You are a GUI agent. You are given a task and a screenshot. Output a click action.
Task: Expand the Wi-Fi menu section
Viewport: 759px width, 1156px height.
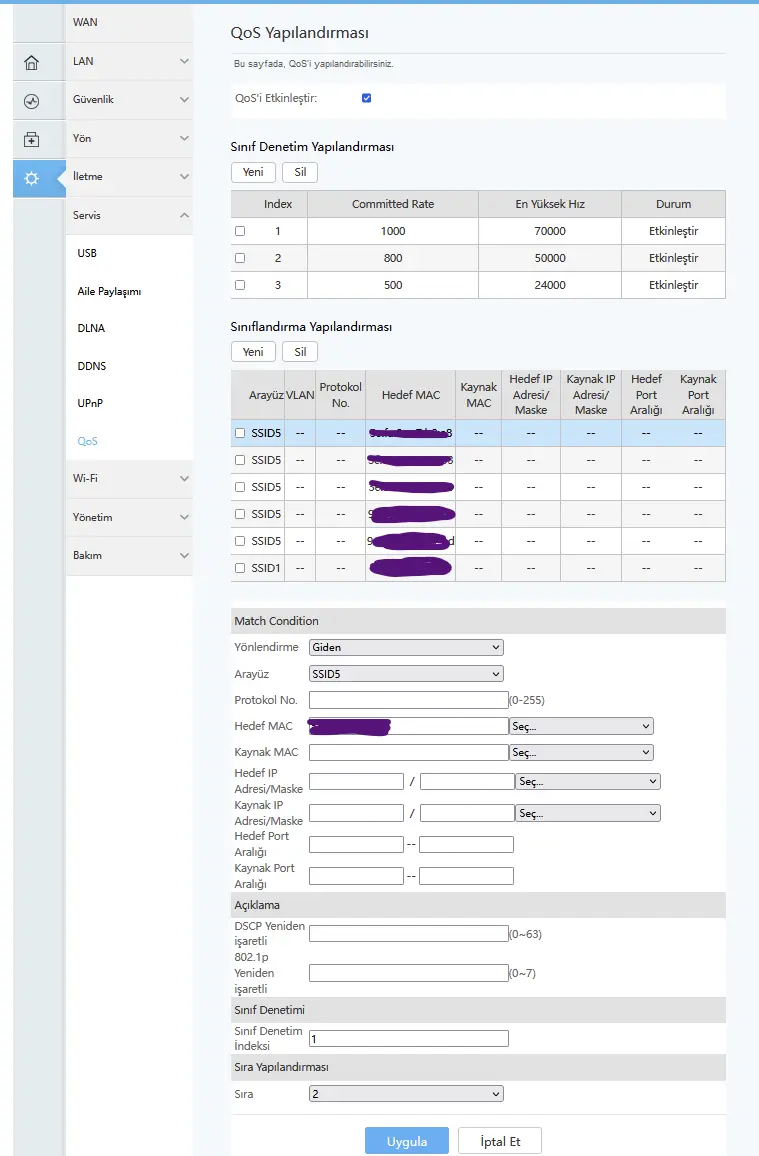129,478
